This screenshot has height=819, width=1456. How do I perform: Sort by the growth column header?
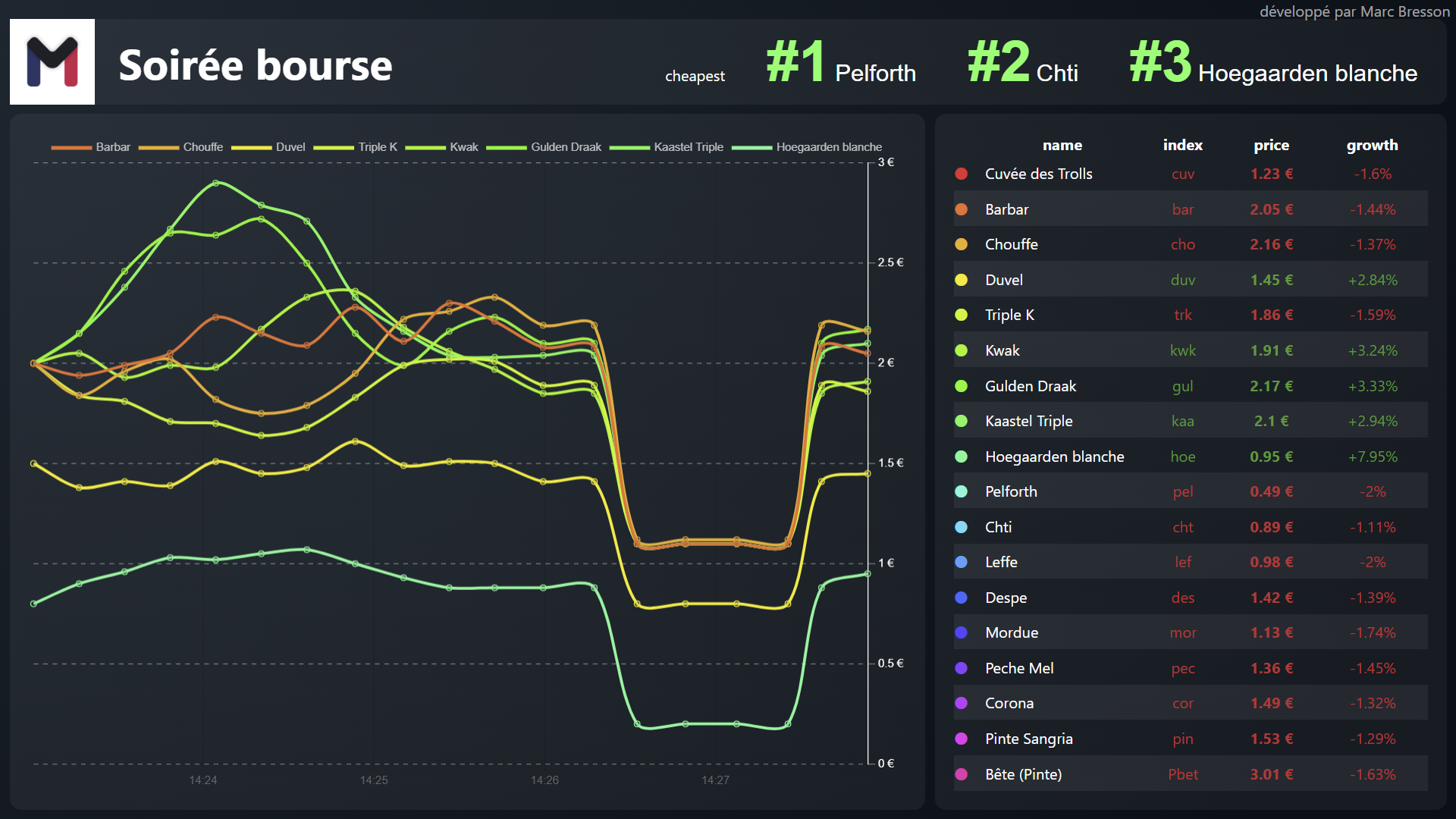tap(1372, 145)
